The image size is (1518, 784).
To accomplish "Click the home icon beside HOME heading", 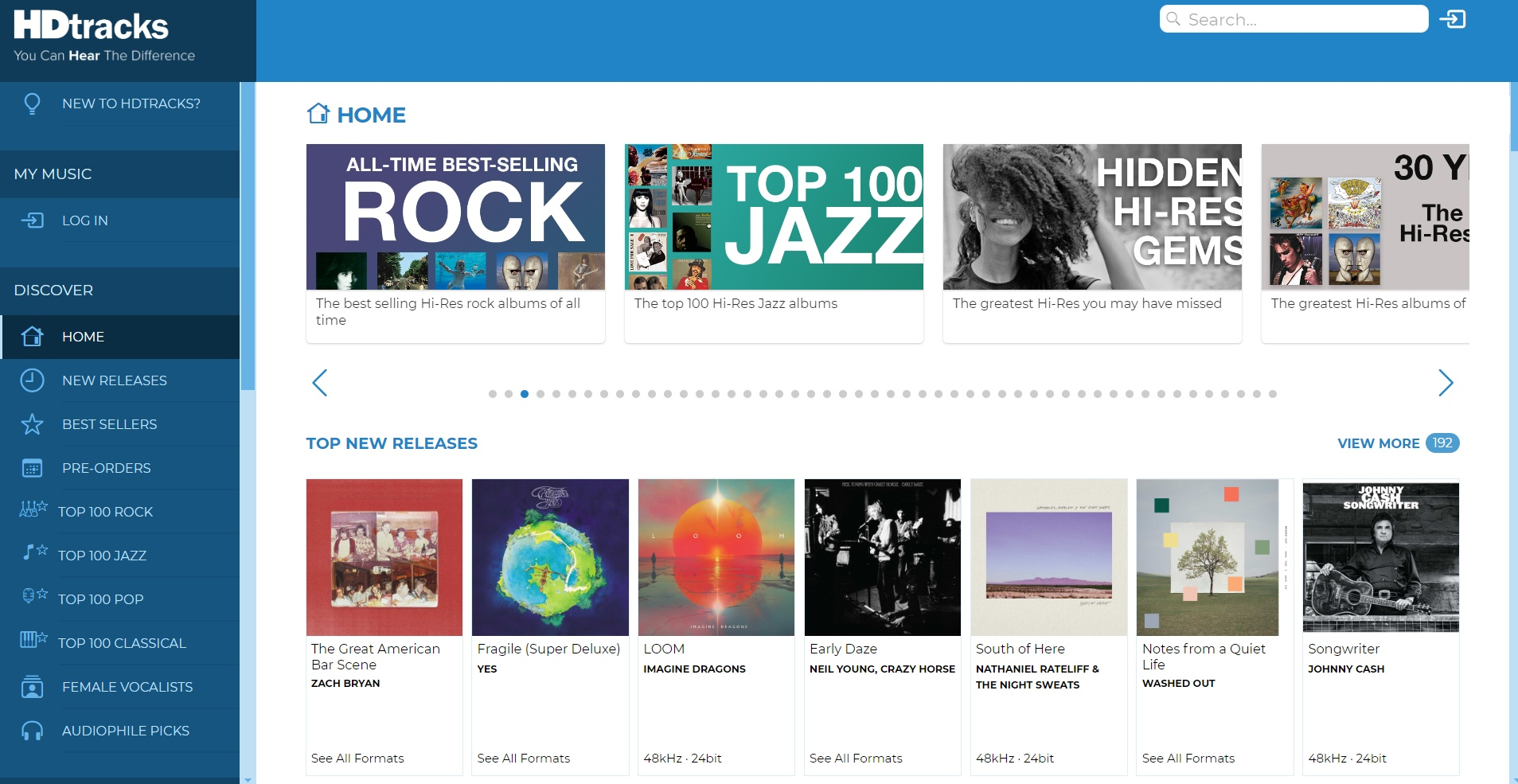I will pyautogui.click(x=318, y=114).
